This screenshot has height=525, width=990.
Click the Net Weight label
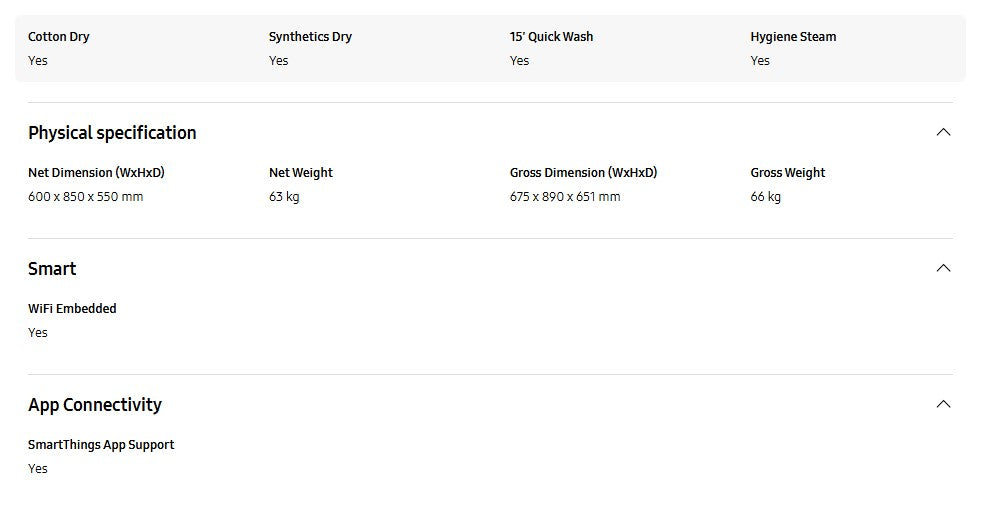(301, 173)
